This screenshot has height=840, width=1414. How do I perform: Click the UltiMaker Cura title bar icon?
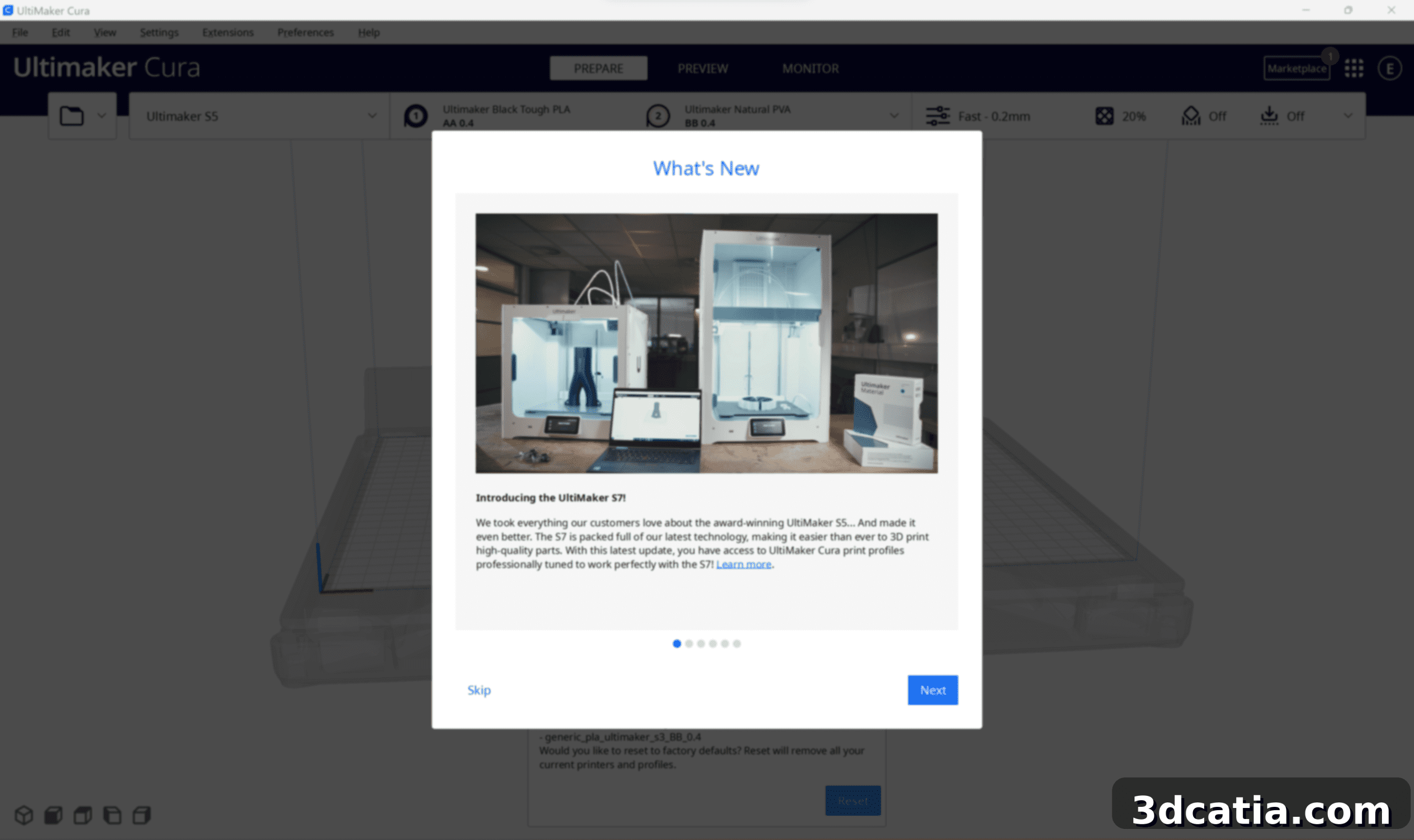(8, 10)
